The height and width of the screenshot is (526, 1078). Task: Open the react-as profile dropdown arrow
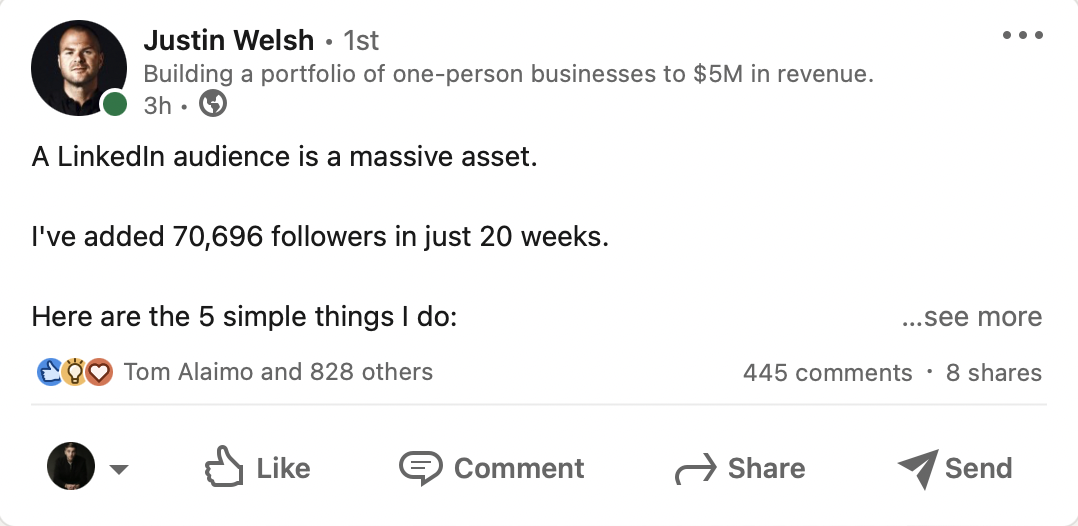(118, 469)
